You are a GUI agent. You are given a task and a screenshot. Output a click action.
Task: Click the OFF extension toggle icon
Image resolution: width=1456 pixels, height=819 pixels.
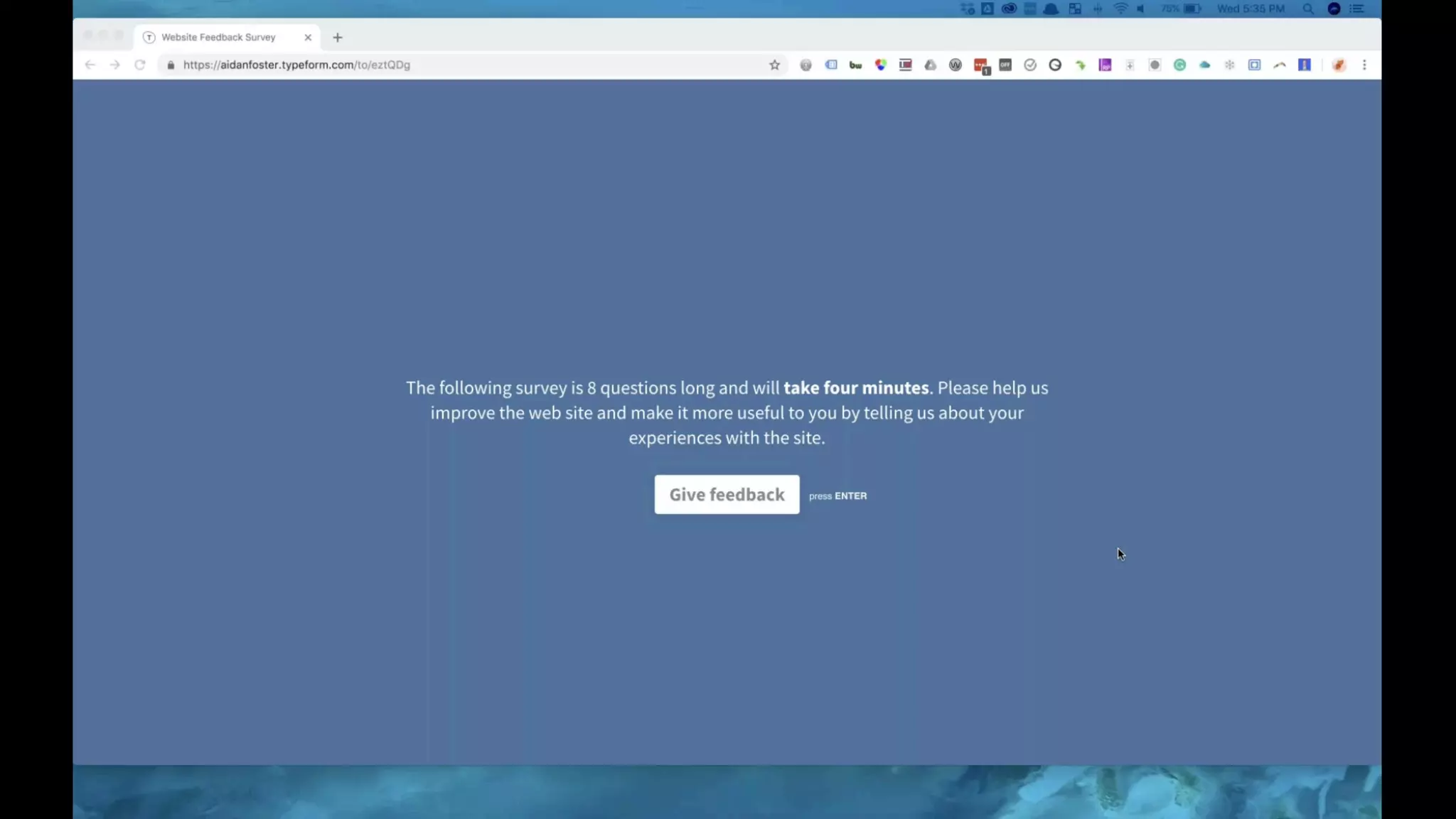point(1005,65)
